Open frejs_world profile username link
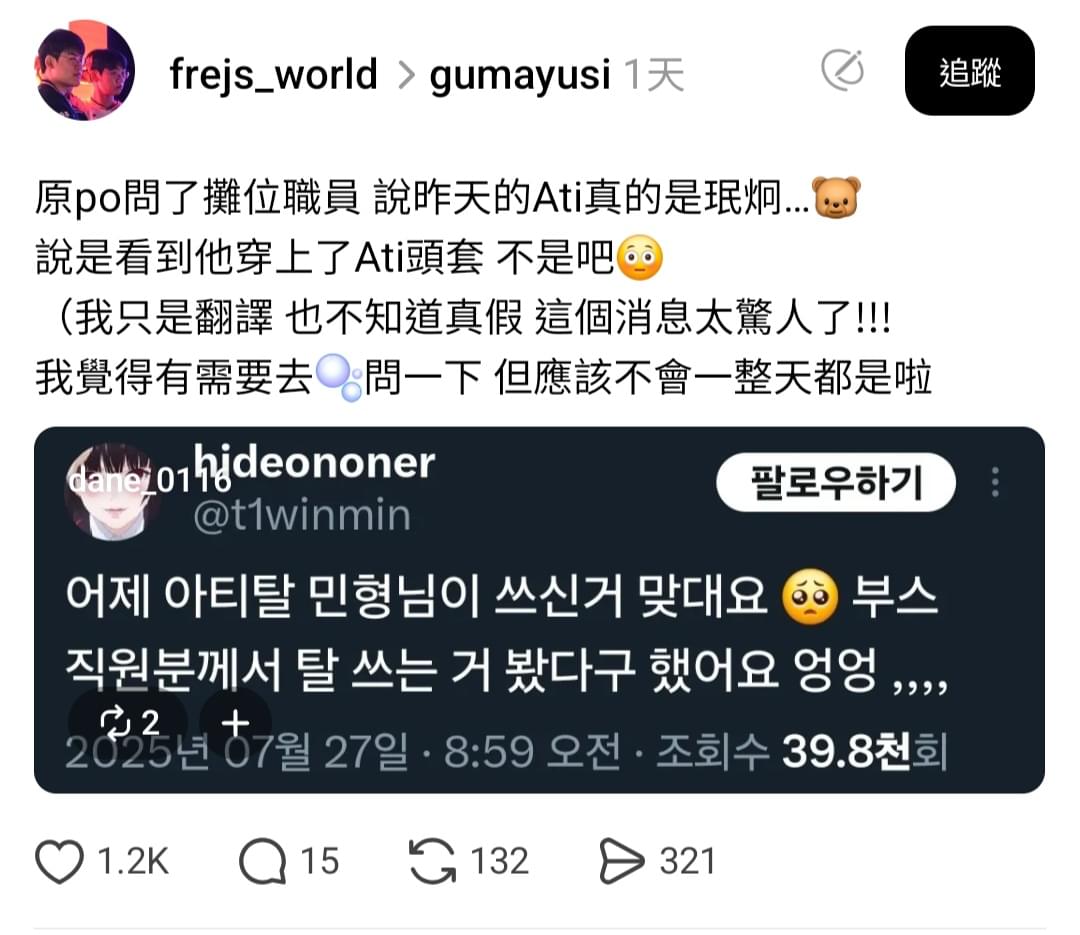The width and height of the screenshot is (1080, 935). pyautogui.click(x=273, y=74)
